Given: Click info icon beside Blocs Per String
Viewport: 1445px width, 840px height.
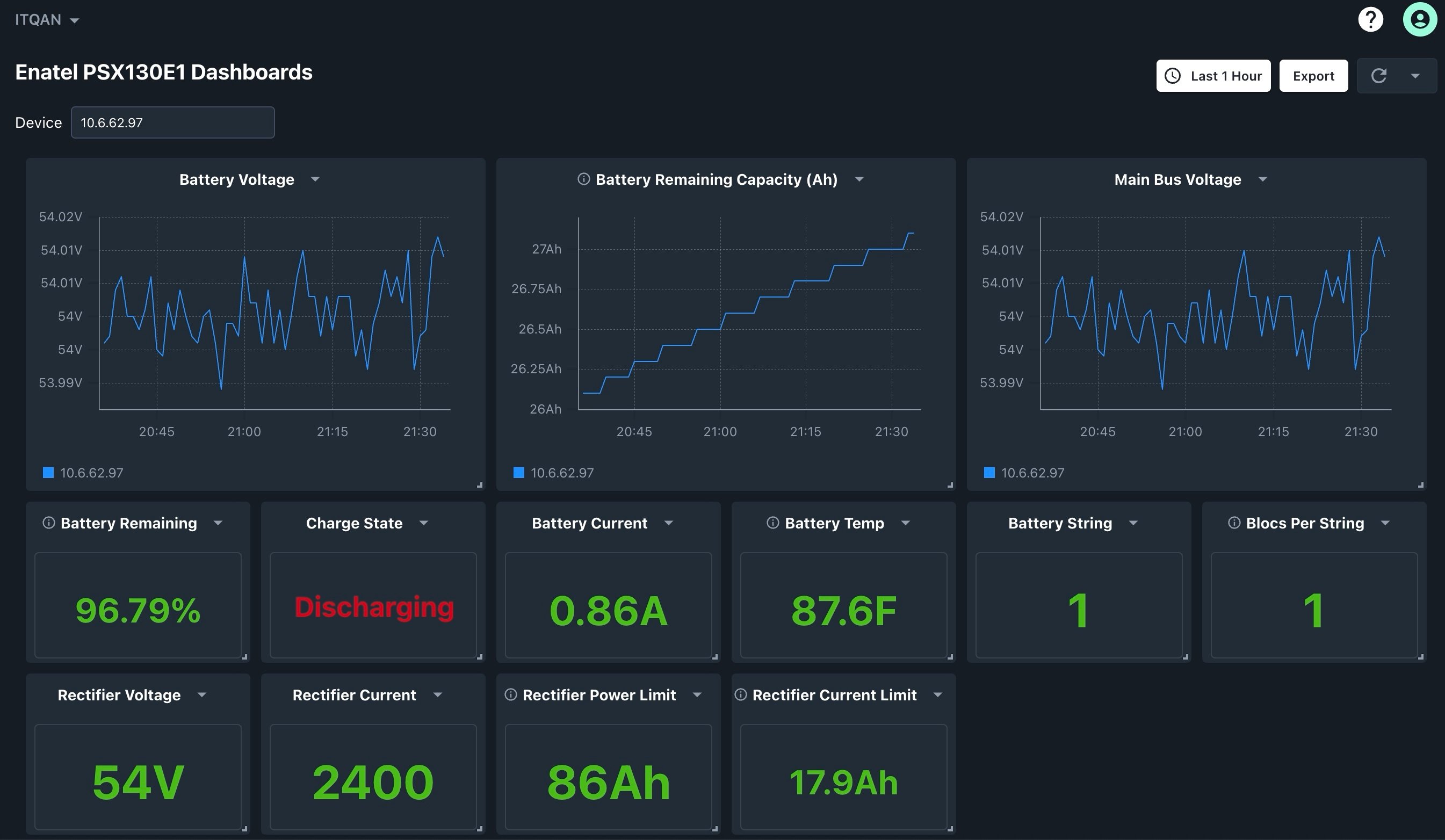Looking at the screenshot, I should [x=1233, y=523].
